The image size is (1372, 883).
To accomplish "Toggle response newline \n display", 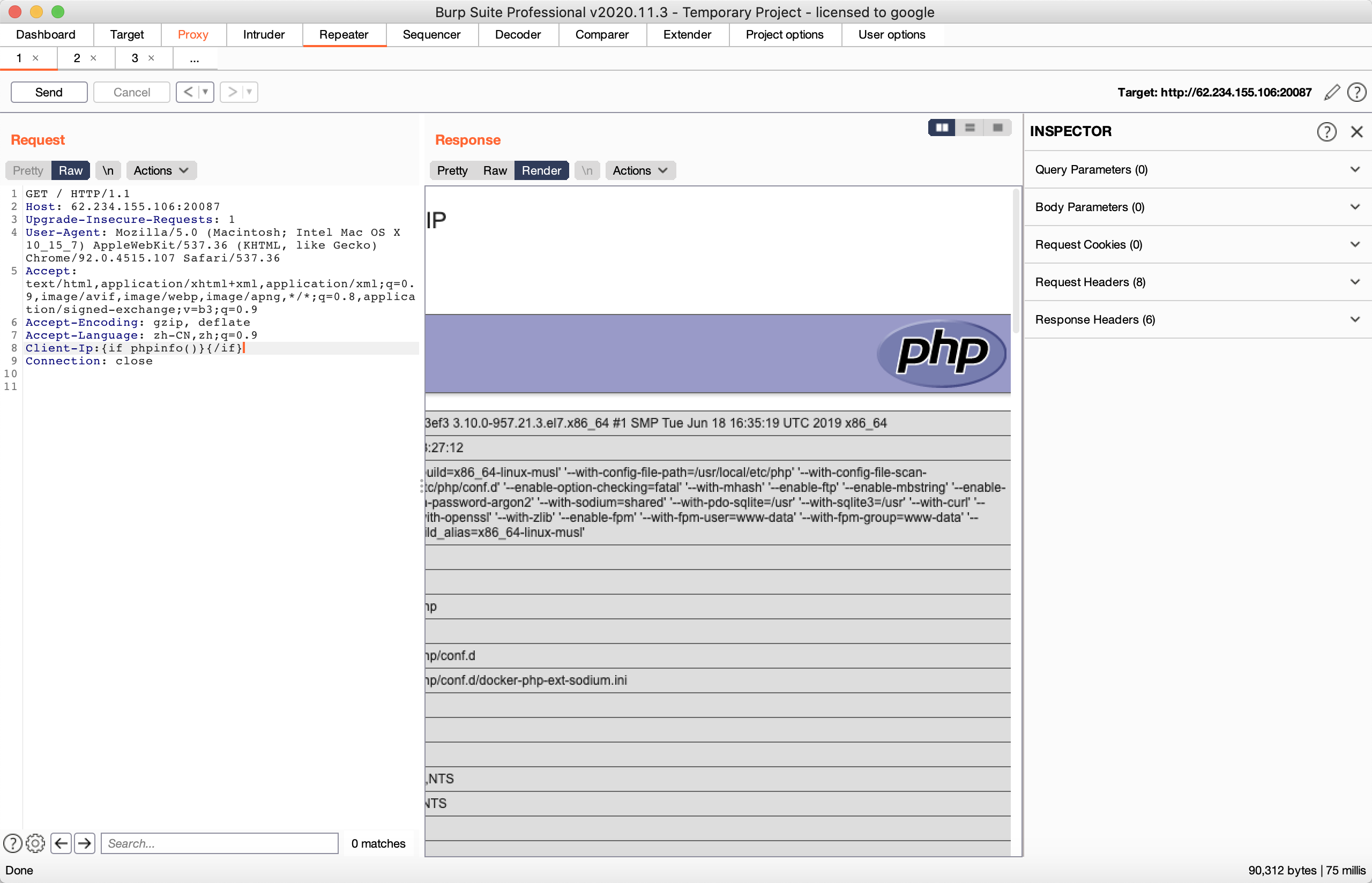I will tap(587, 170).
